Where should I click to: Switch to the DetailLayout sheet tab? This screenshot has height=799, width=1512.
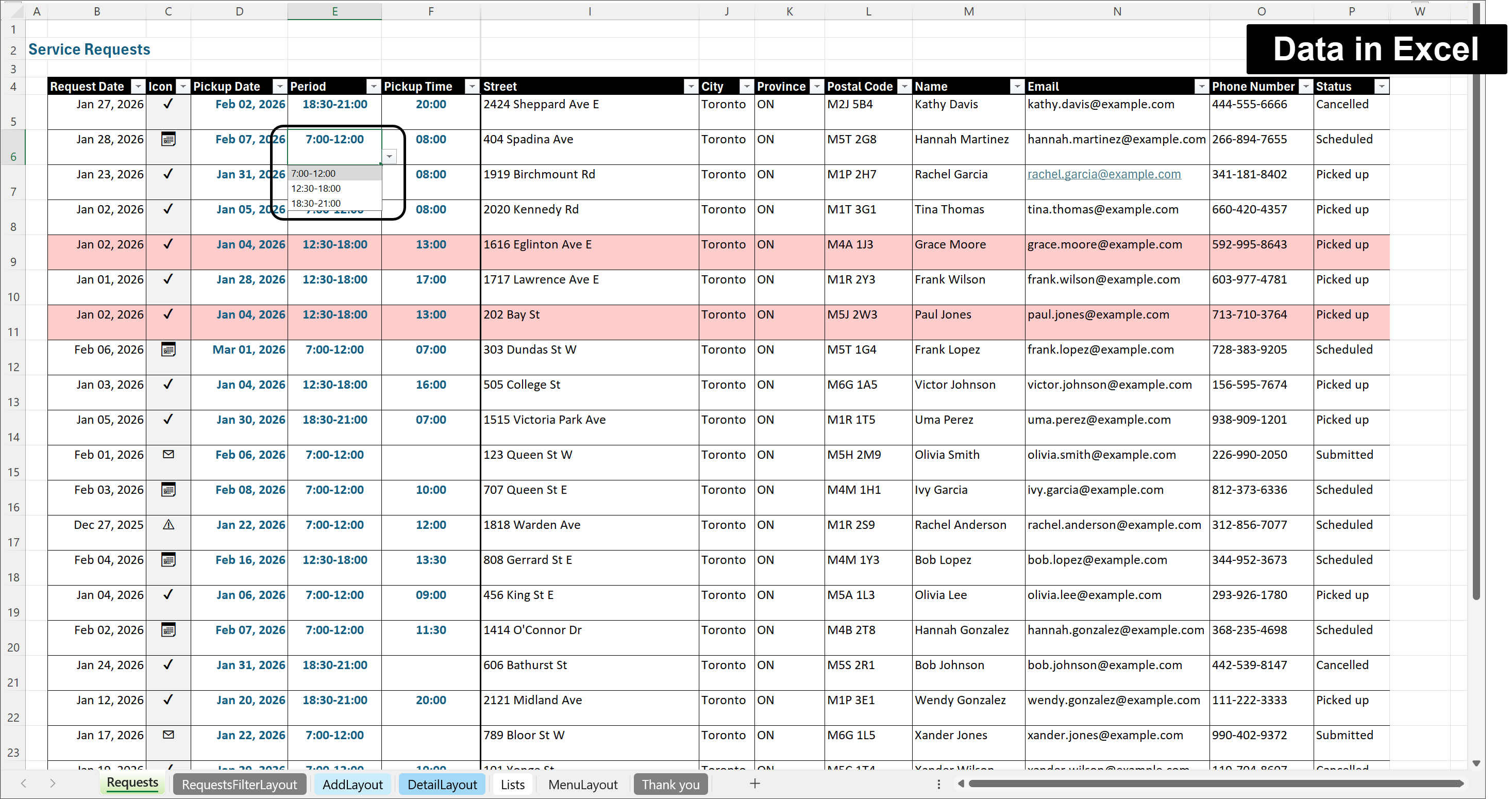tap(442, 785)
